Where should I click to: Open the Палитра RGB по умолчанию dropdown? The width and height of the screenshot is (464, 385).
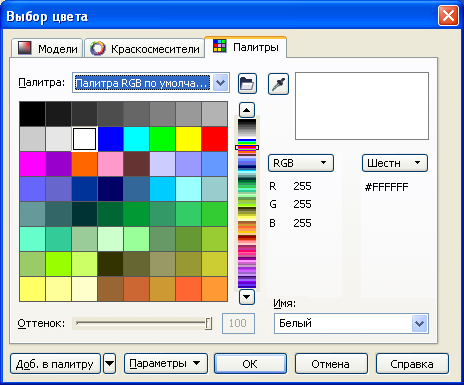221,83
